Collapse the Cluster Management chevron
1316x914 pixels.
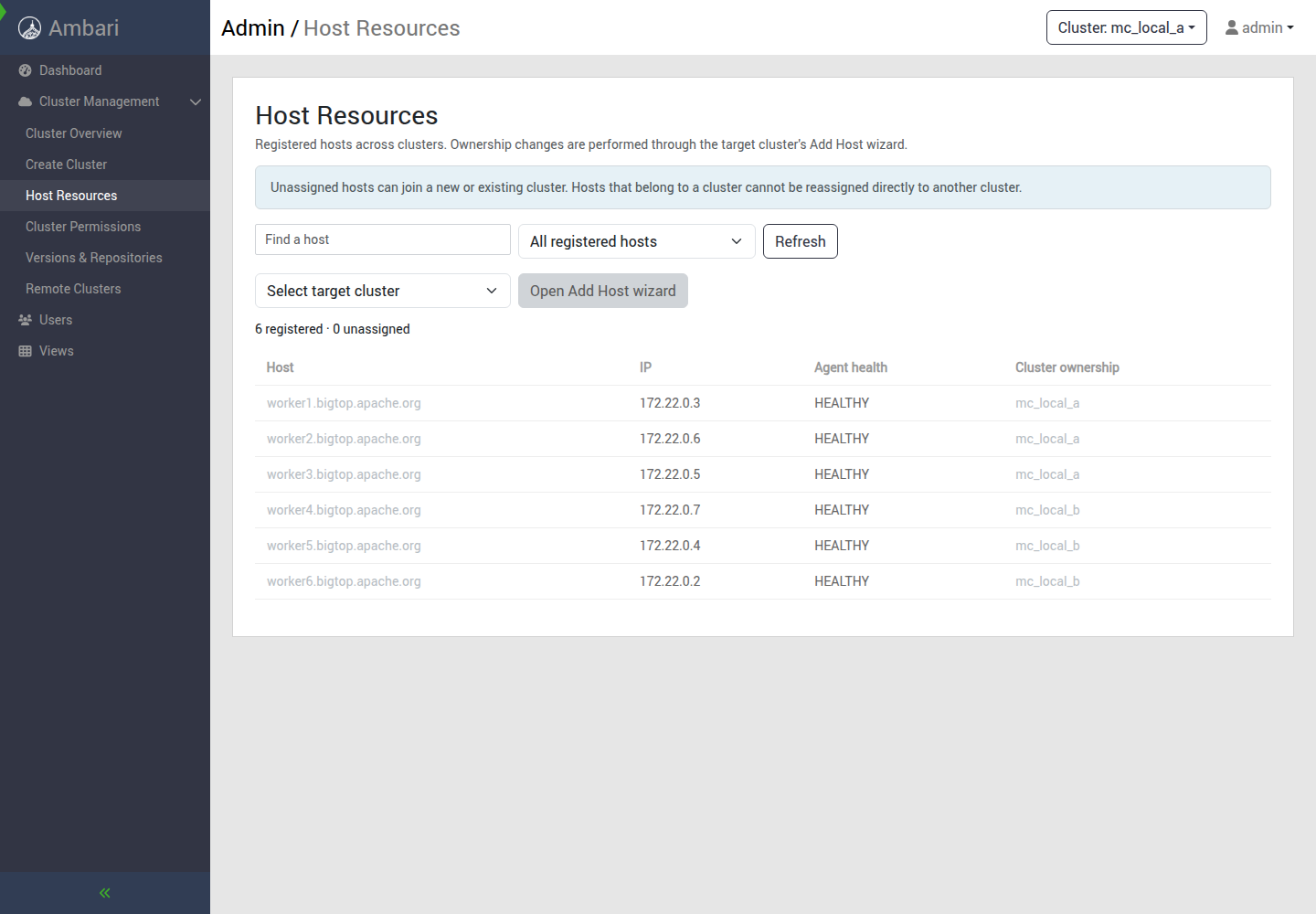coord(196,101)
